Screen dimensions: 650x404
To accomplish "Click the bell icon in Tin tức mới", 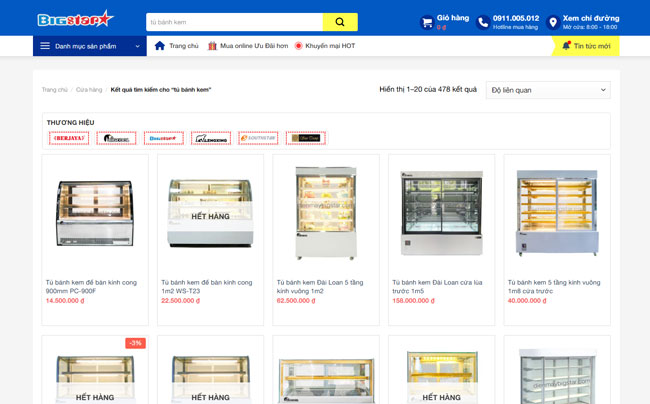I will [566, 46].
